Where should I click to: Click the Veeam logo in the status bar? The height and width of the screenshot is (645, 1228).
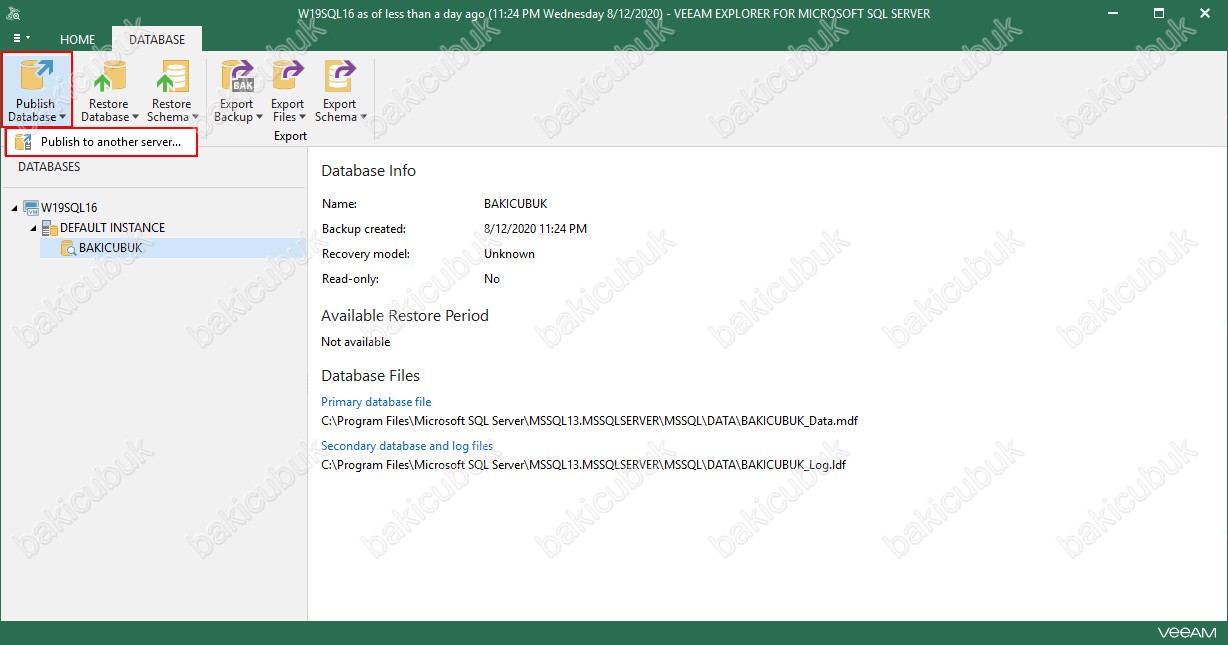tap(1187, 633)
